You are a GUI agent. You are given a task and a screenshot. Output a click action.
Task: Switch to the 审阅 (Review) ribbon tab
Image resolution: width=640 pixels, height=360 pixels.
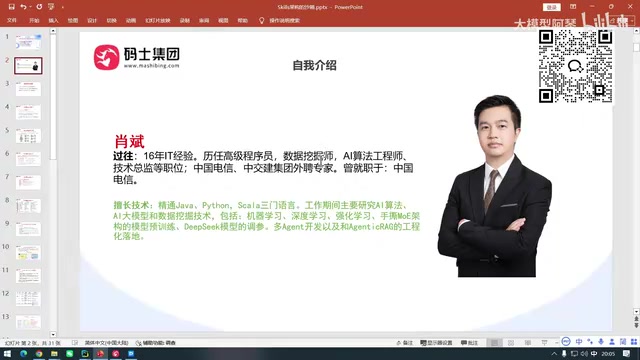204,20
